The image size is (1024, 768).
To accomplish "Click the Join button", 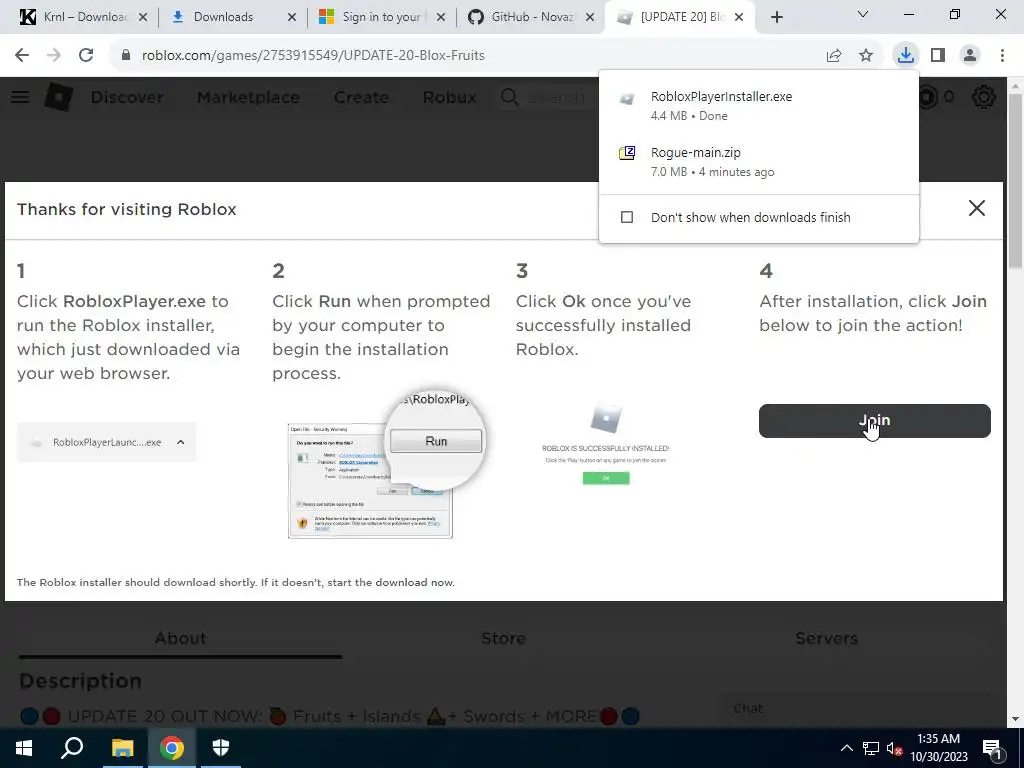I will click(x=874, y=421).
